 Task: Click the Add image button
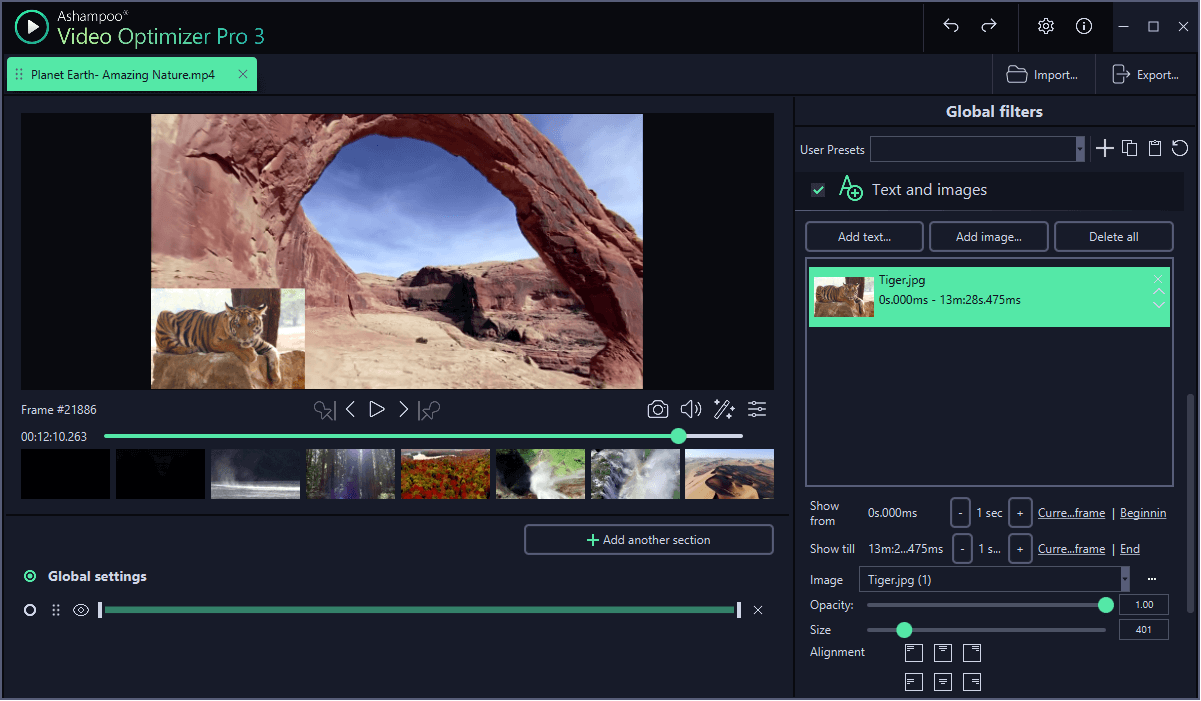click(x=988, y=236)
